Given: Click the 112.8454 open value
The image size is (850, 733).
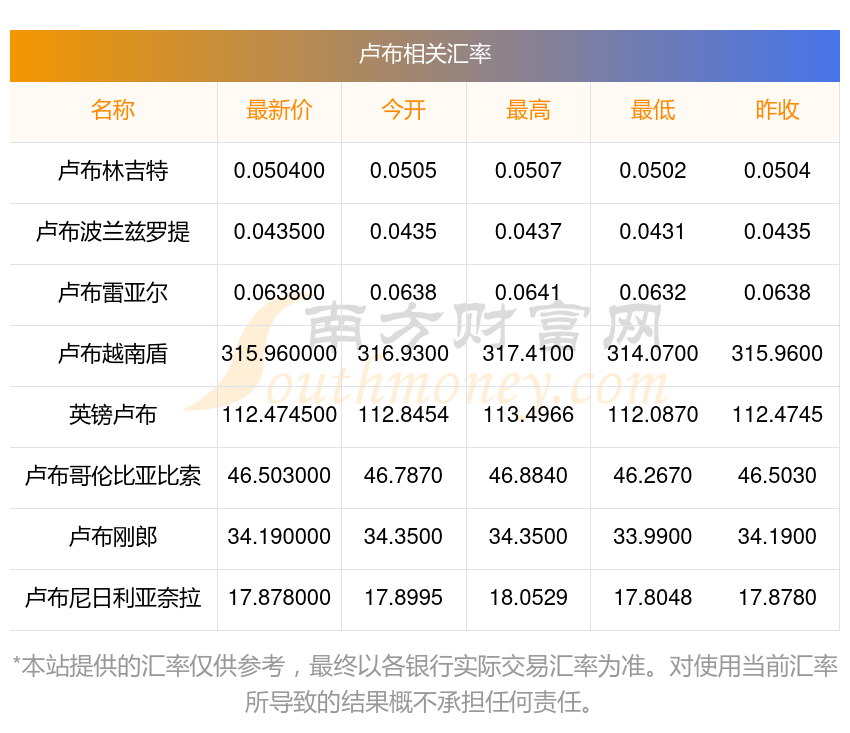Looking at the screenshot, I should [403, 415].
